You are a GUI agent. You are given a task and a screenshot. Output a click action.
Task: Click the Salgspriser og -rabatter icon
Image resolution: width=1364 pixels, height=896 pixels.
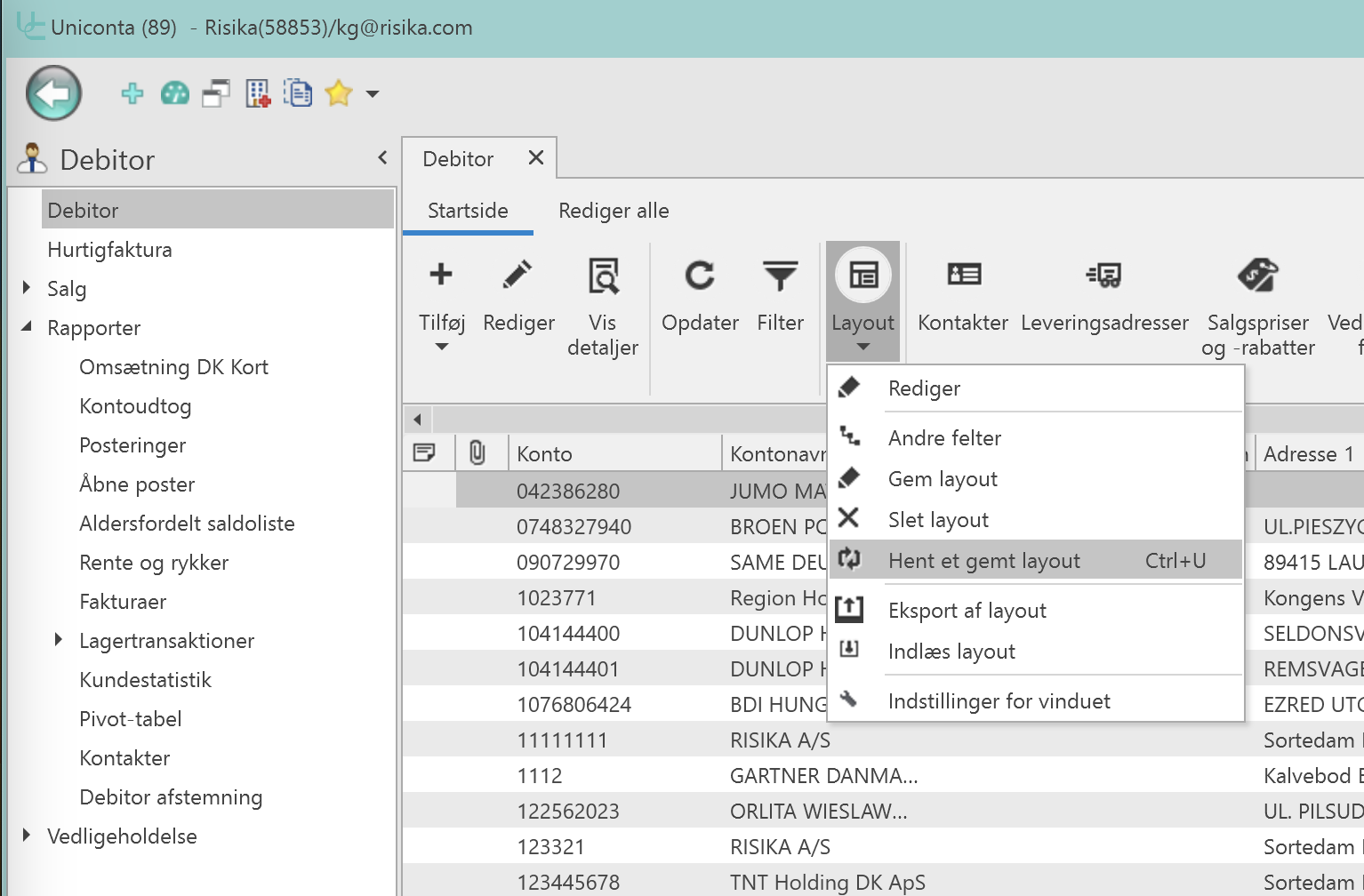[1257, 275]
